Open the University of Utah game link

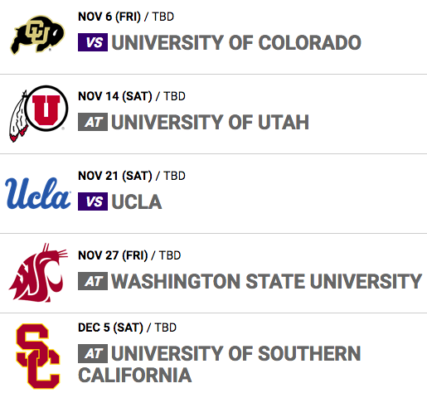click(x=210, y=122)
